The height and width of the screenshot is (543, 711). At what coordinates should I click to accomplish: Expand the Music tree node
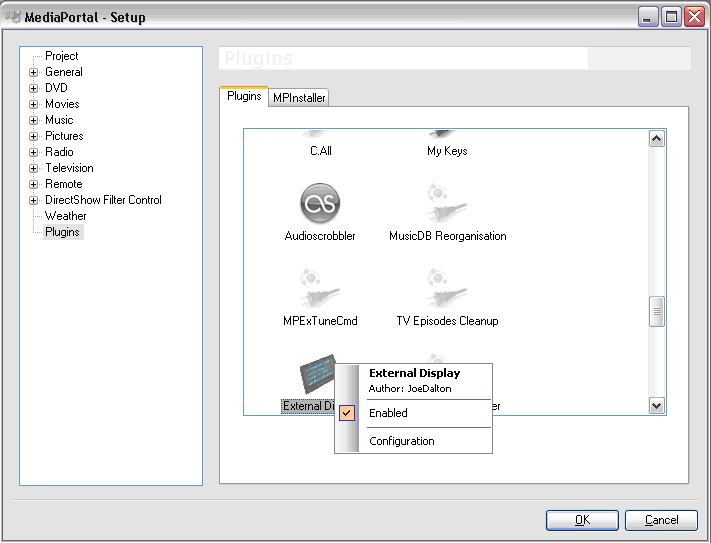(33, 120)
